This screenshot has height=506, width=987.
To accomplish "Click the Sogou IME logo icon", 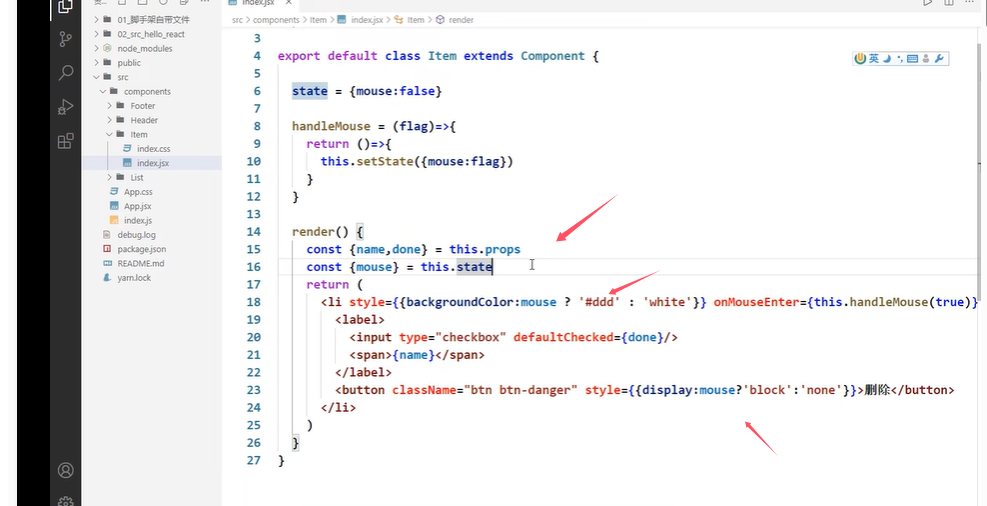I will pos(860,59).
